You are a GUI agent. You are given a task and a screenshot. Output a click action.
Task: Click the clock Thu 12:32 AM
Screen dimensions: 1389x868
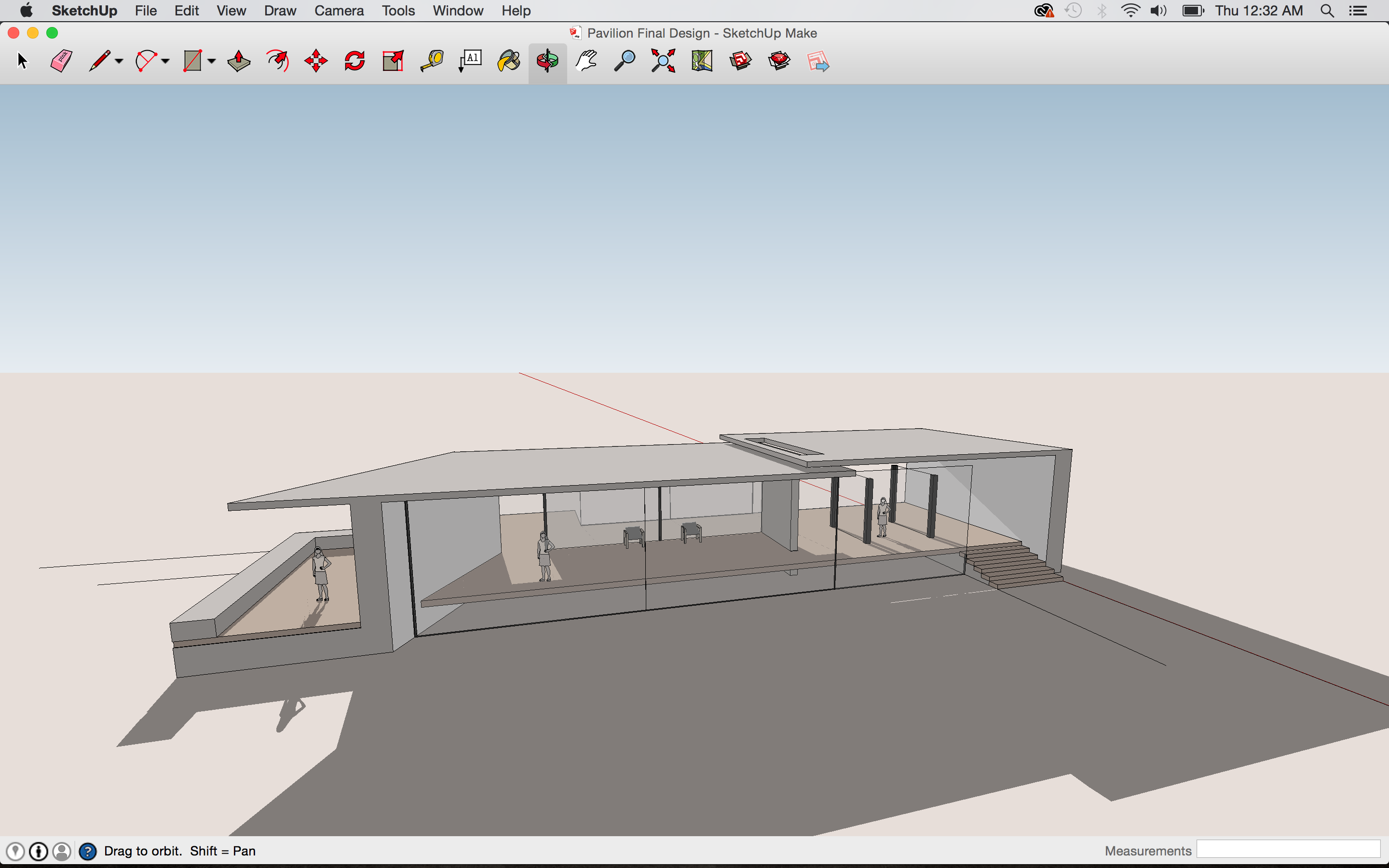tap(1259, 10)
